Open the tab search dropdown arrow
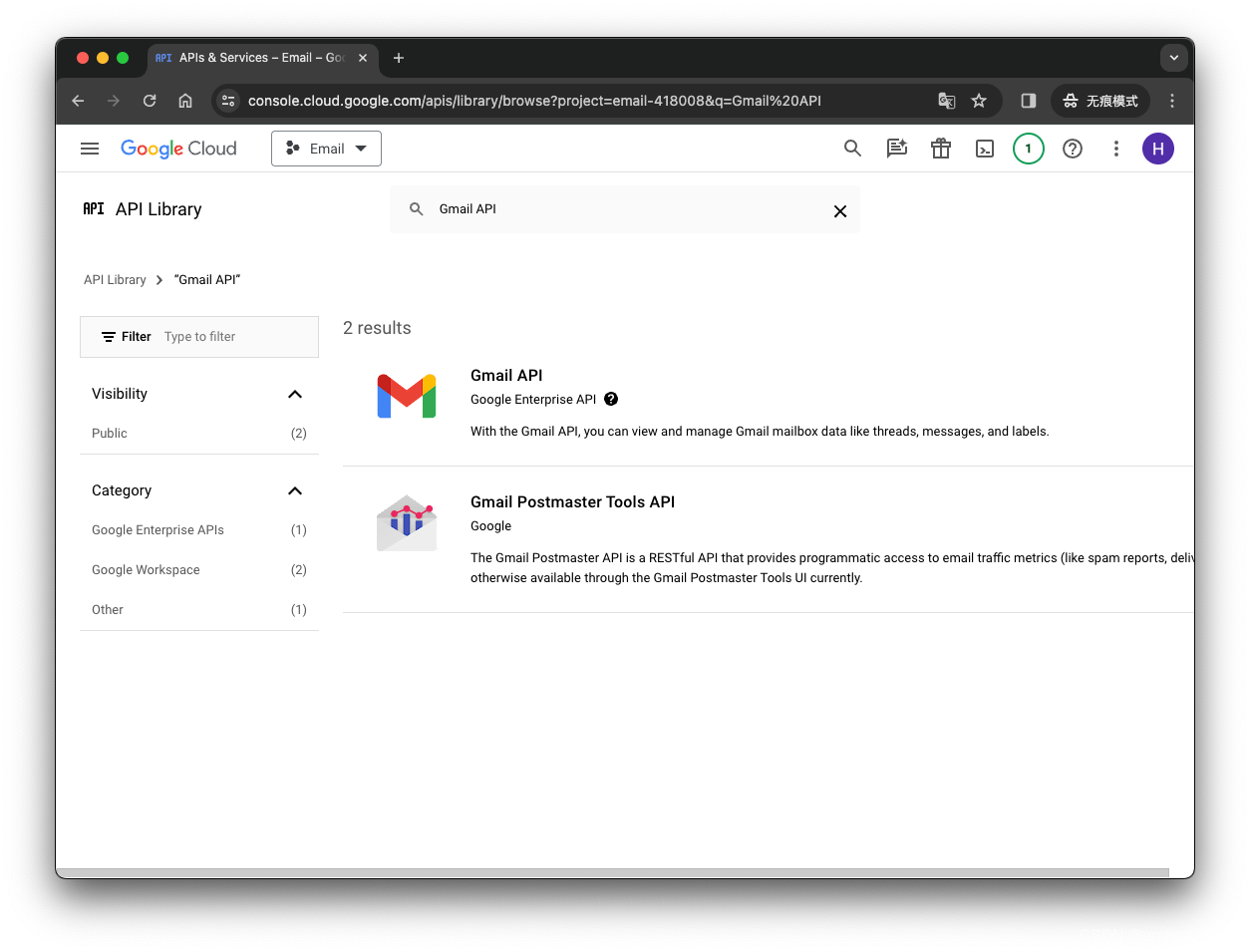This screenshot has width=1250, height=952. [1174, 58]
